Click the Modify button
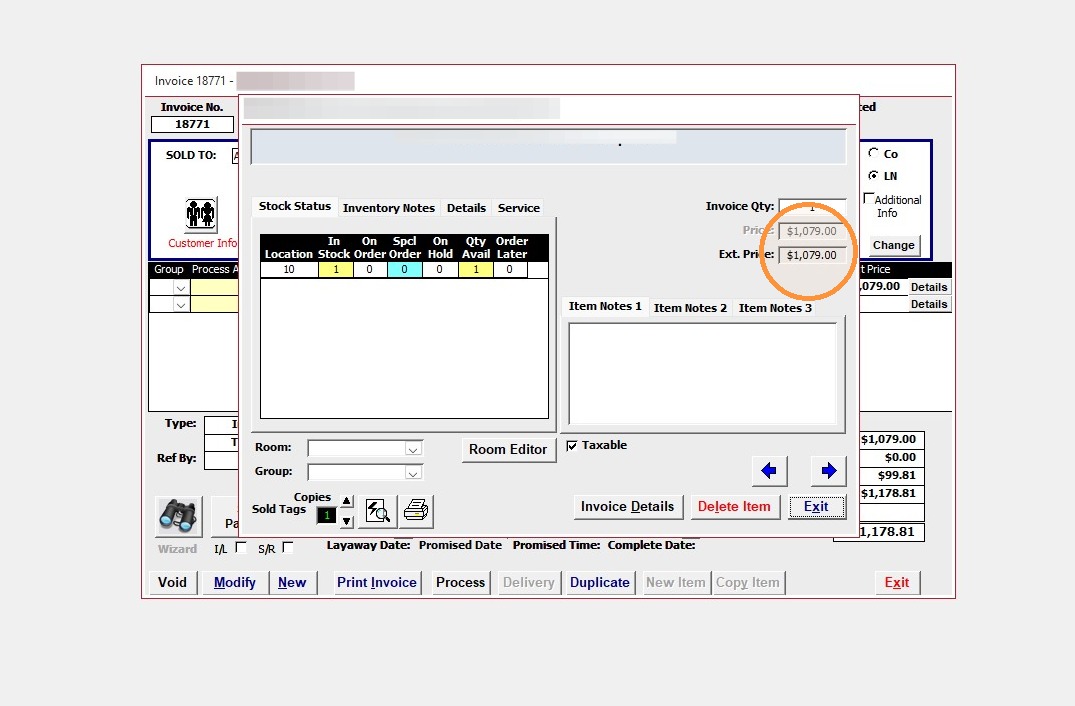The image size is (1075, 706). click(x=234, y=583)
